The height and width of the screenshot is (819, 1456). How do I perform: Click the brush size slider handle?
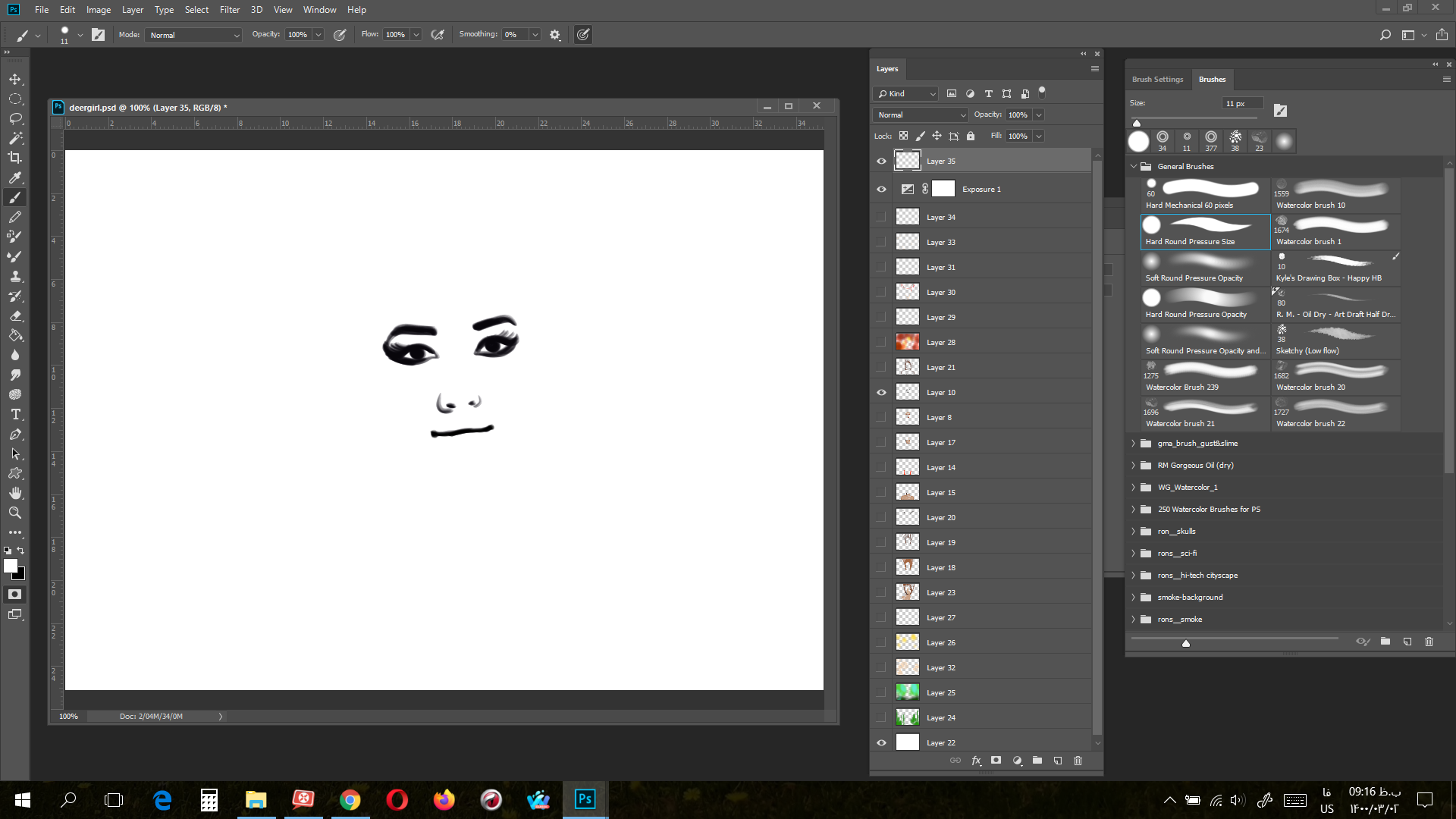click(x=1136, y=123)
